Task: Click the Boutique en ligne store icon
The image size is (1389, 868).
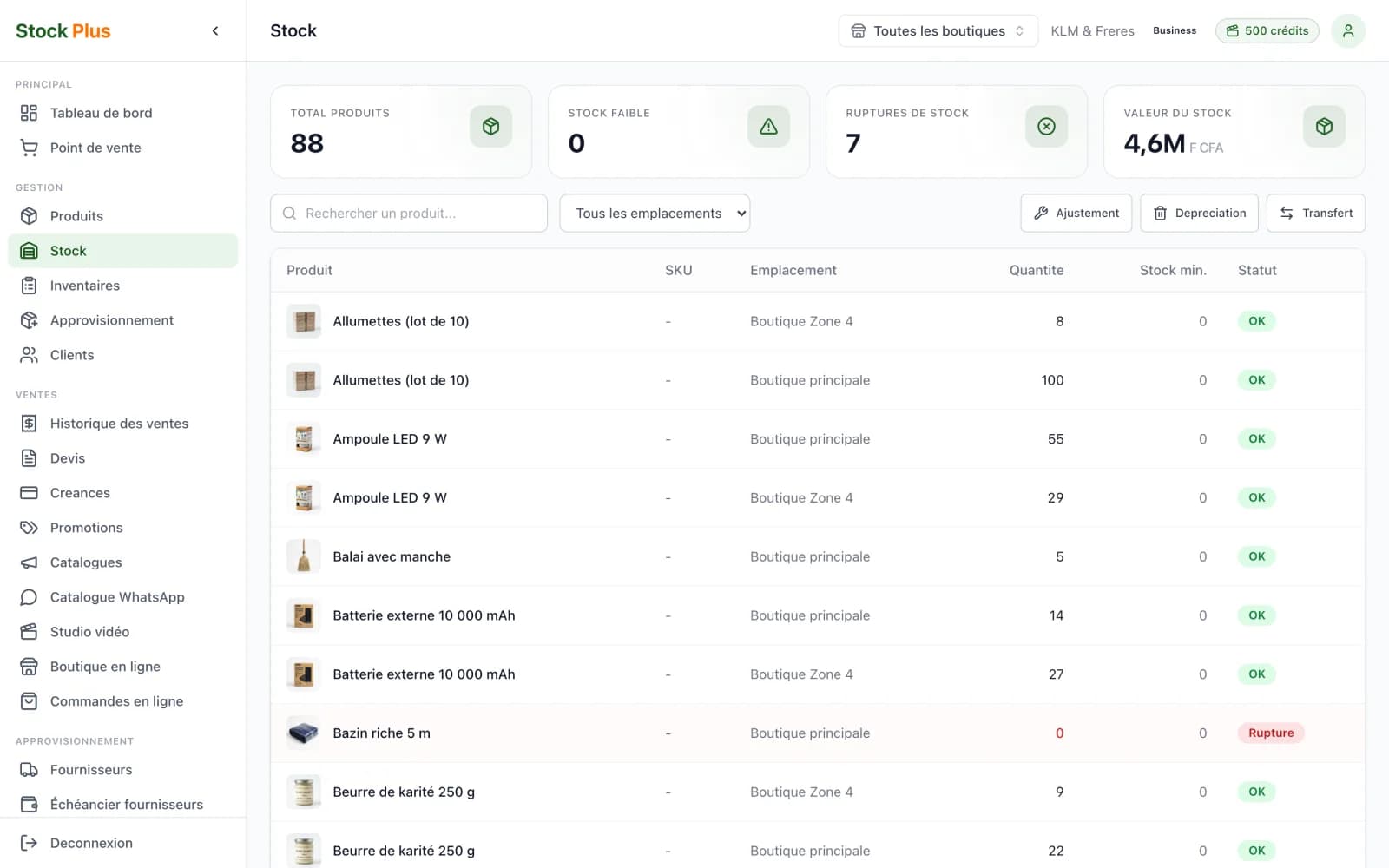Action: click(29, 667)
